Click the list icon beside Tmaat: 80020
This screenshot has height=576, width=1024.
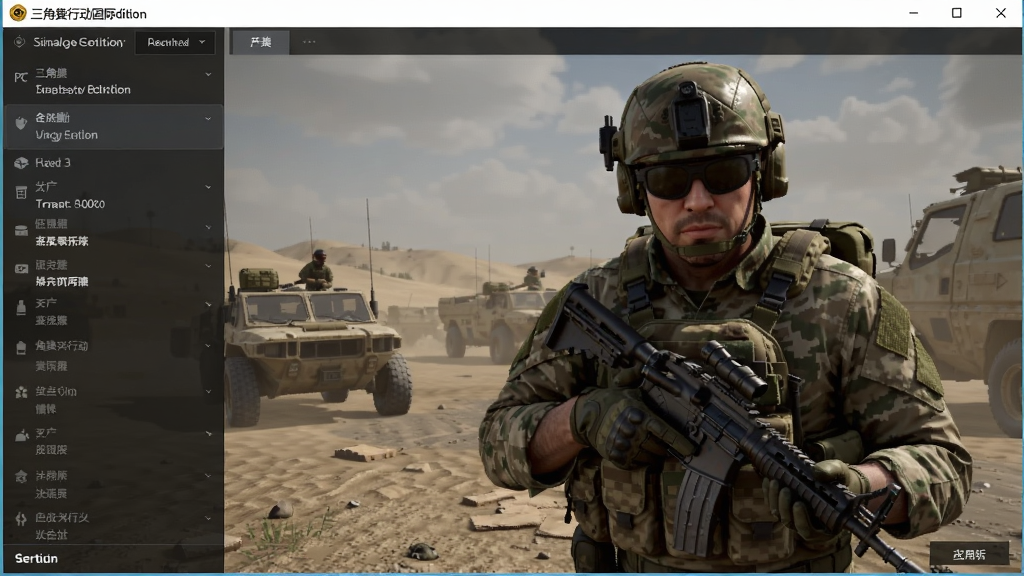21,193
